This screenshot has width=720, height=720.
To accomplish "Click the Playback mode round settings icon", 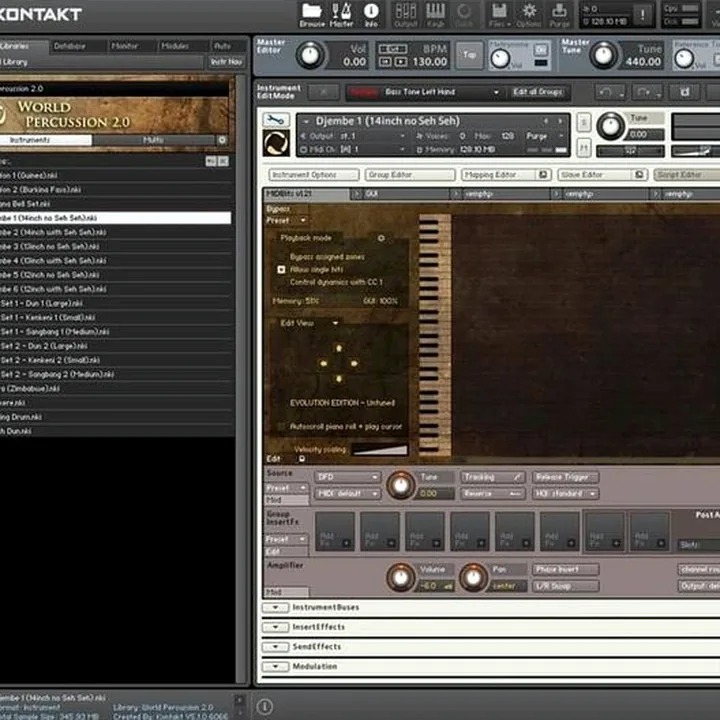I will (x=381, y=238).
